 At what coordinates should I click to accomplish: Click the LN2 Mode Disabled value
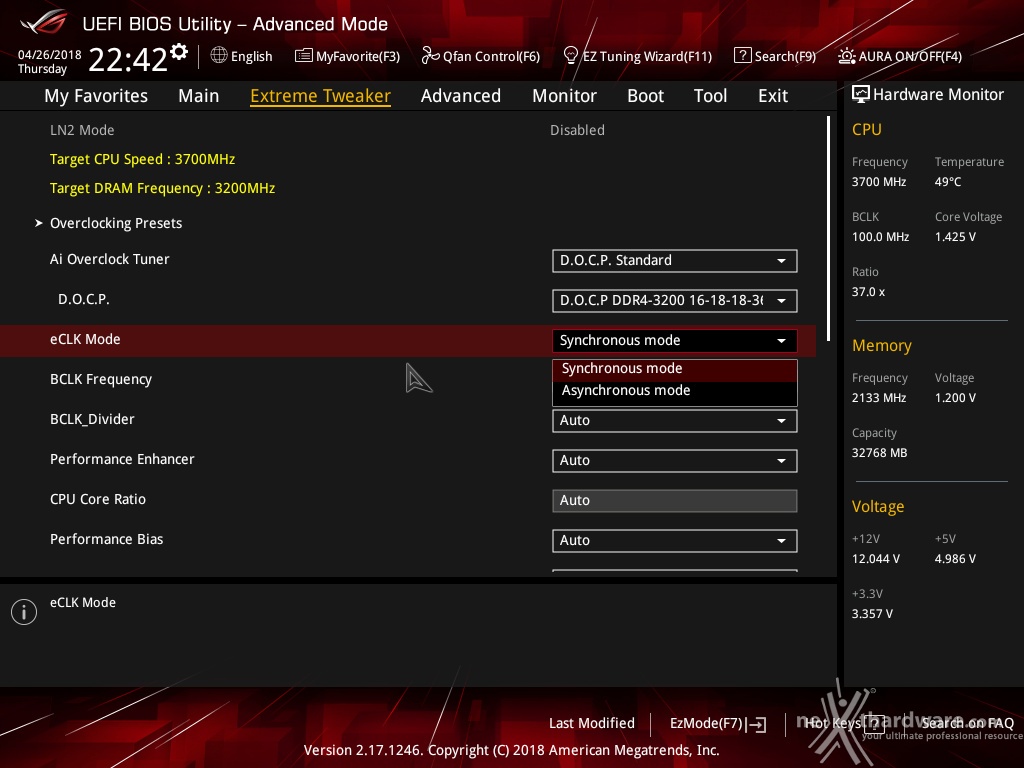click(x=577, y=131)
